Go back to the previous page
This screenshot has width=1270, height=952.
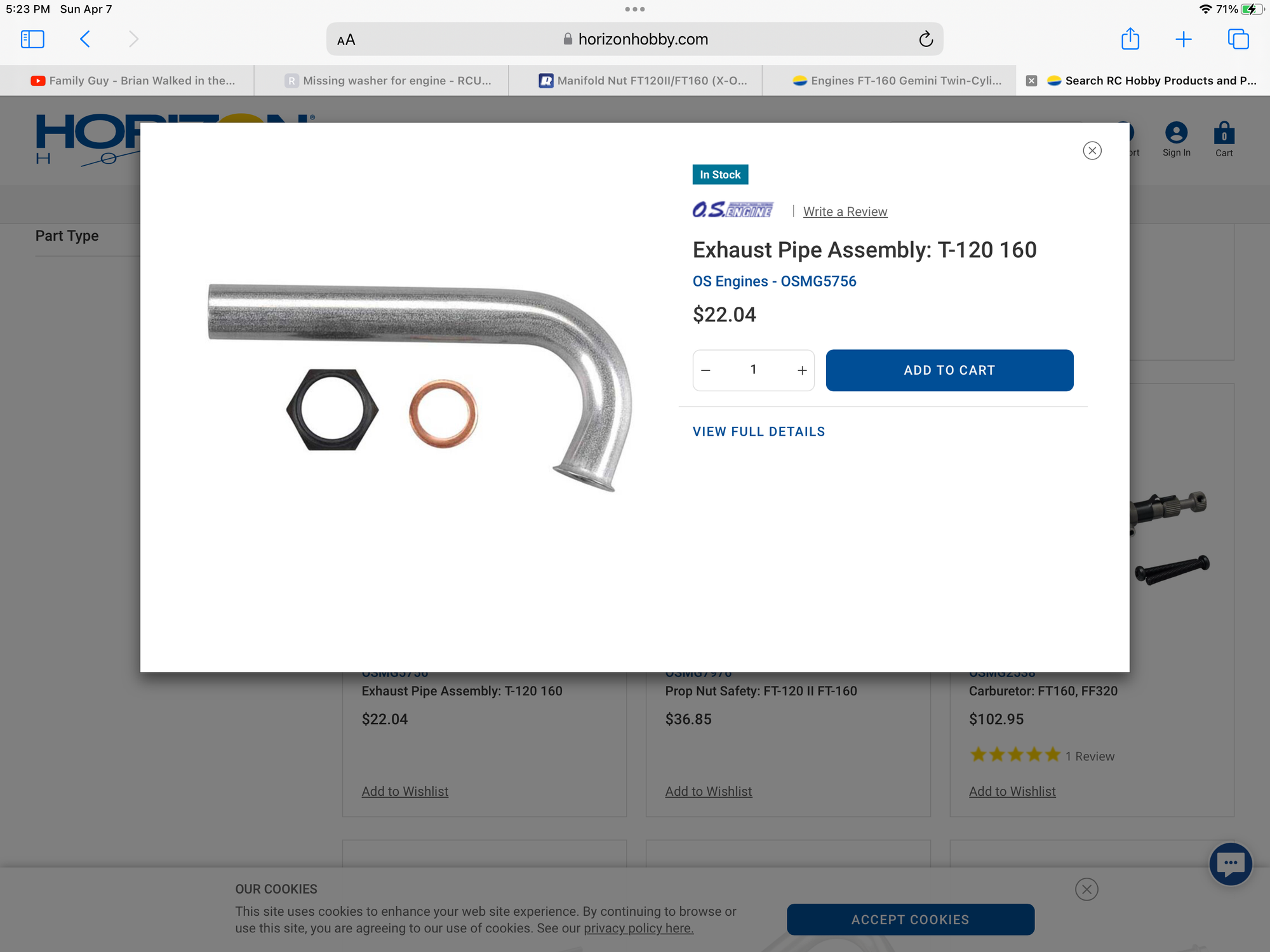[x=85, y=39]
